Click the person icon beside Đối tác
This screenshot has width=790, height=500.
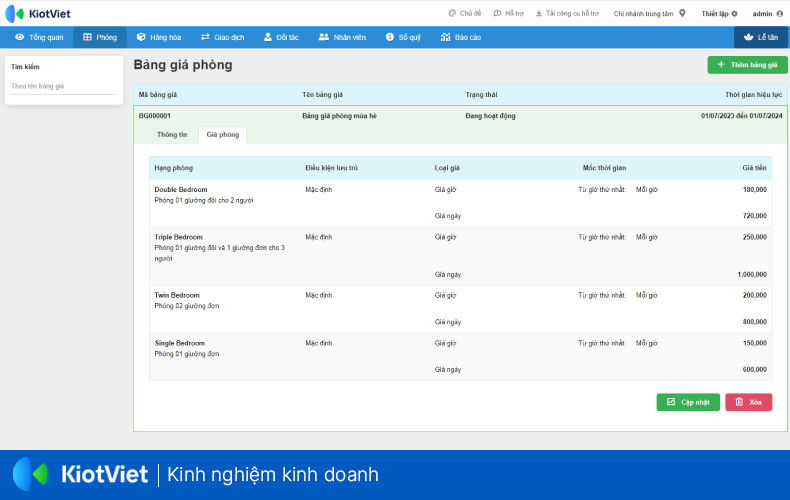(268, 37)
